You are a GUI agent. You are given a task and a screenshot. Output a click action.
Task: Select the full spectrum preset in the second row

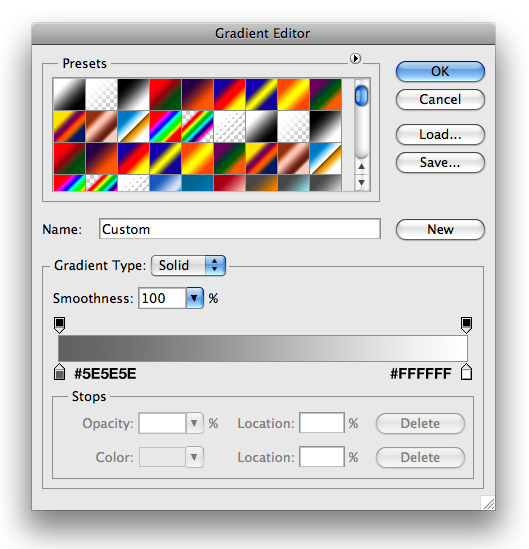(x=165, y=126)
